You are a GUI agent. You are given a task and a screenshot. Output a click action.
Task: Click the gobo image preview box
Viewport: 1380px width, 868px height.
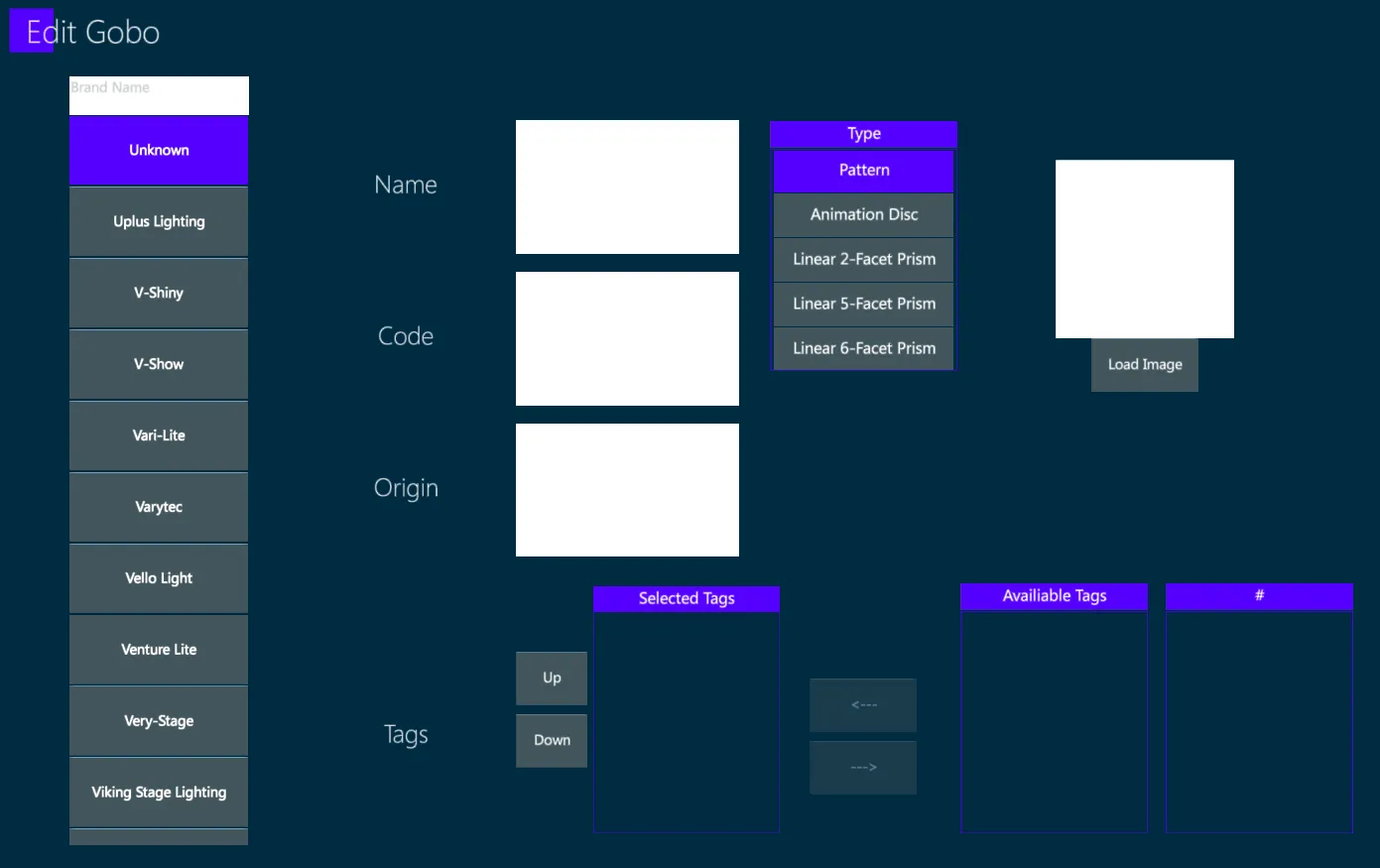[x=1145, y=249]
